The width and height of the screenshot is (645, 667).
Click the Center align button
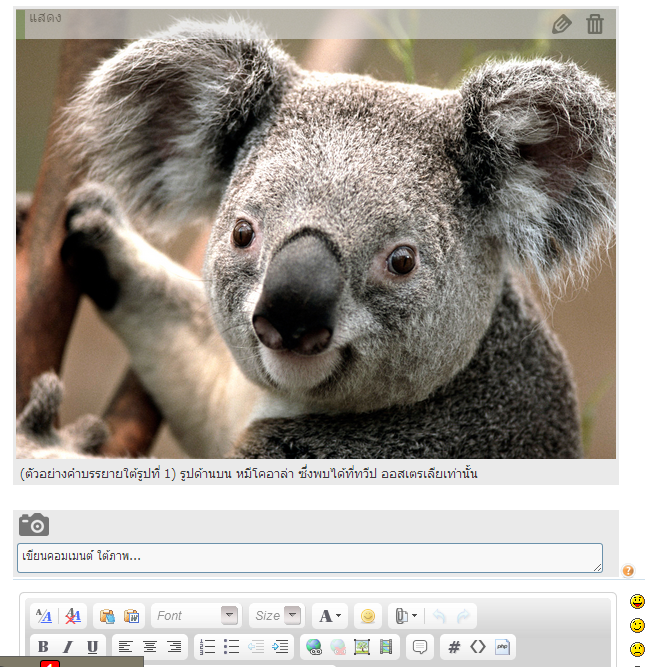tap(150, 647)
